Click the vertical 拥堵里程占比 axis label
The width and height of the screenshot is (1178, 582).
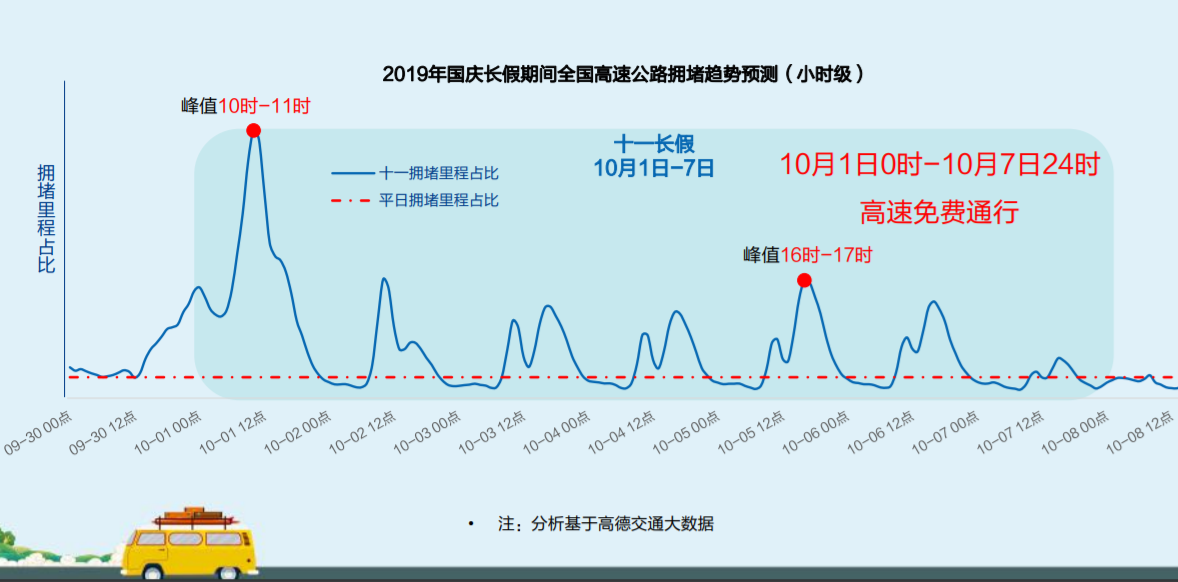tap(46, 218)
